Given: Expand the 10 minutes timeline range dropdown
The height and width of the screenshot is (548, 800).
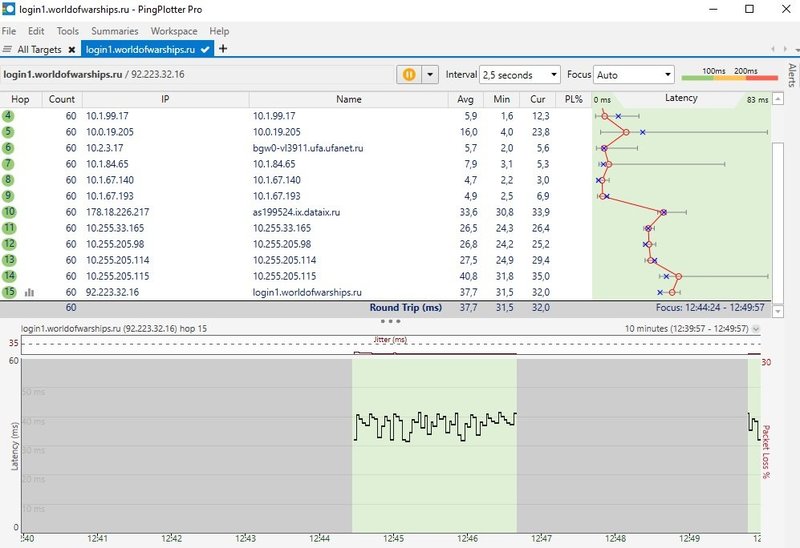Looking at the screenshot, I should click(x=756, y=329).
